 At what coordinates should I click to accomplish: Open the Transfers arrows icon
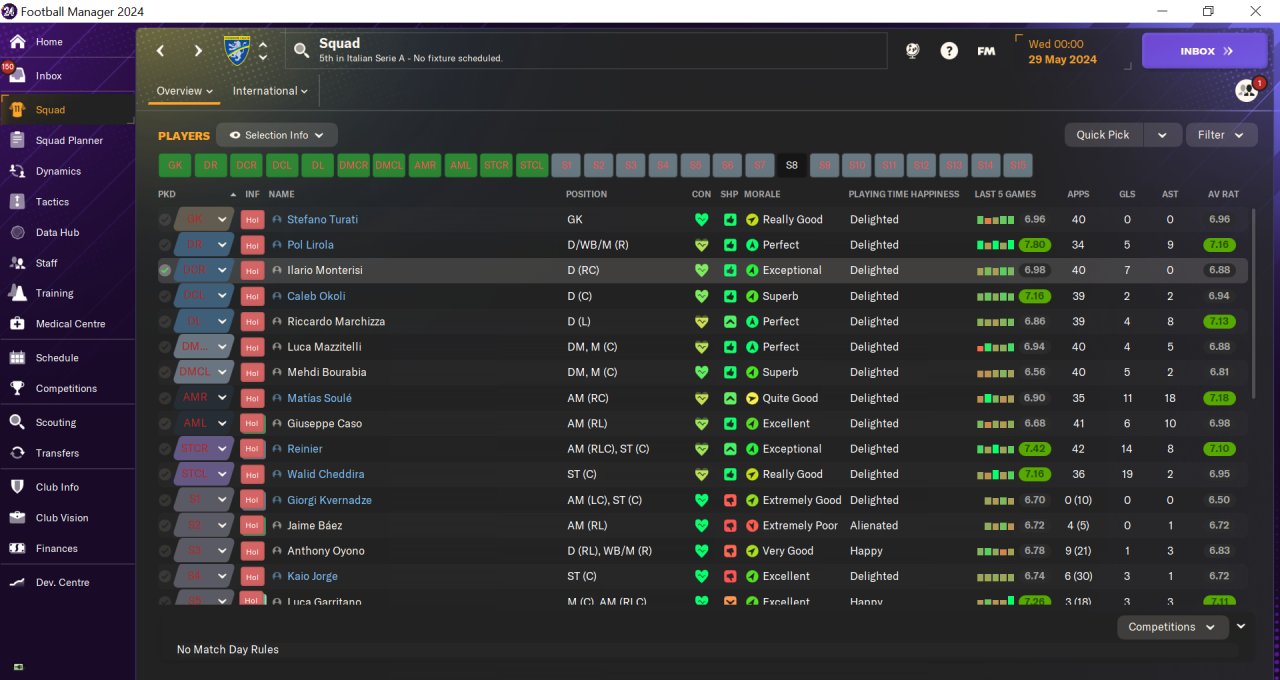click(17, 453)
